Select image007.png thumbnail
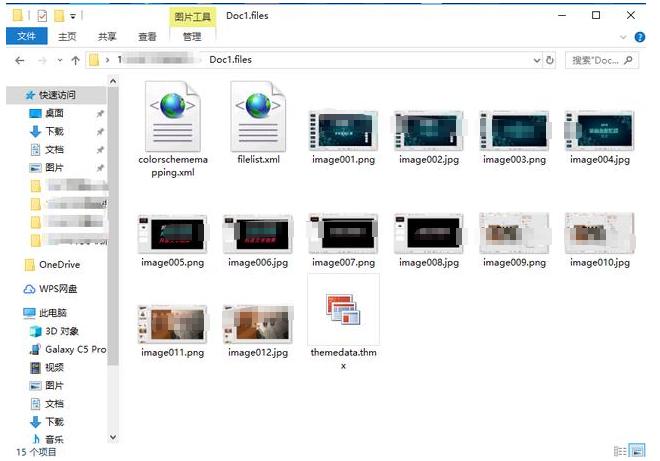Viewport: 660px width, 461px height. click(343, 234)
